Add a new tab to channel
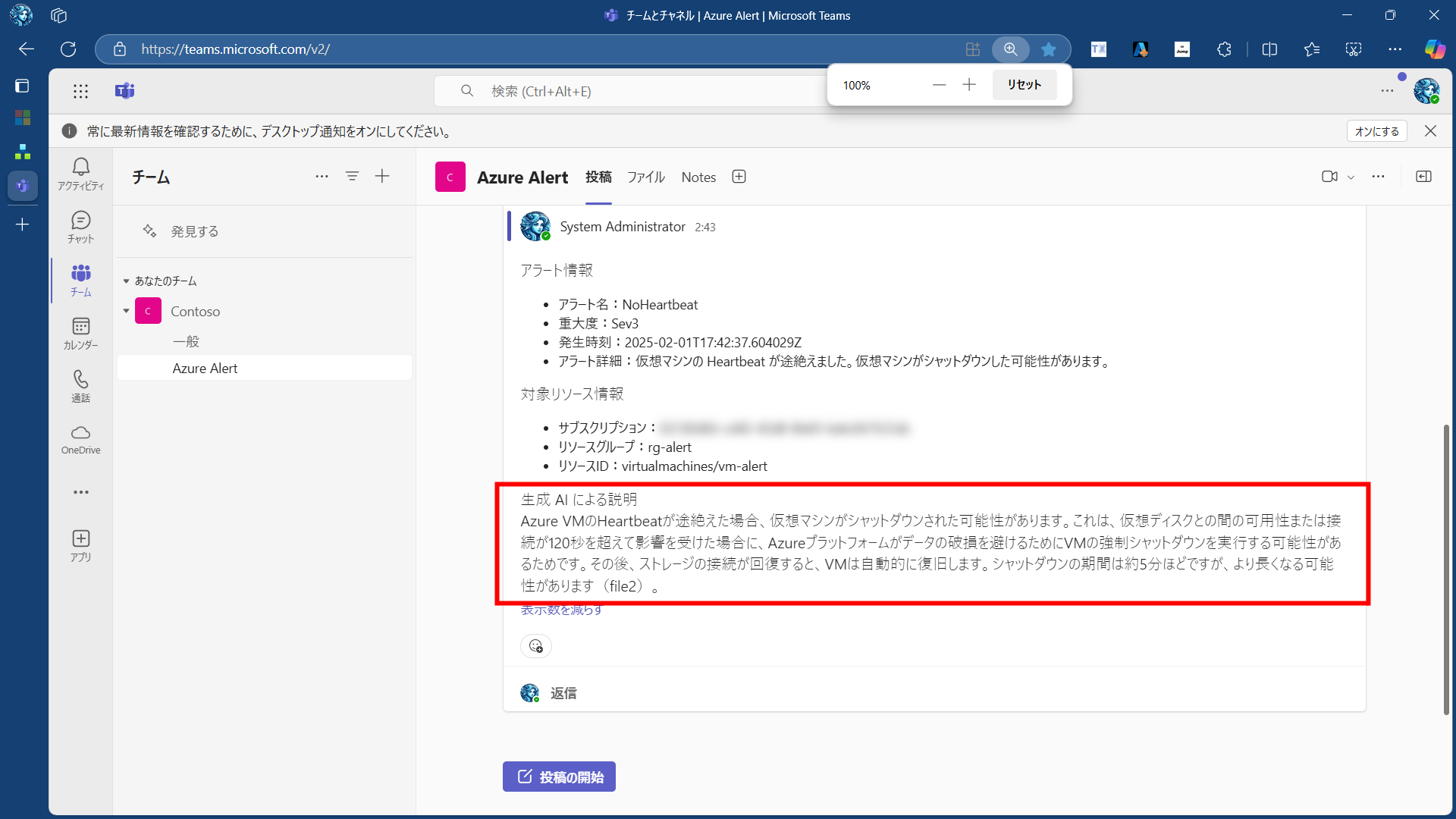1456x819 pixels. (739, 177)
